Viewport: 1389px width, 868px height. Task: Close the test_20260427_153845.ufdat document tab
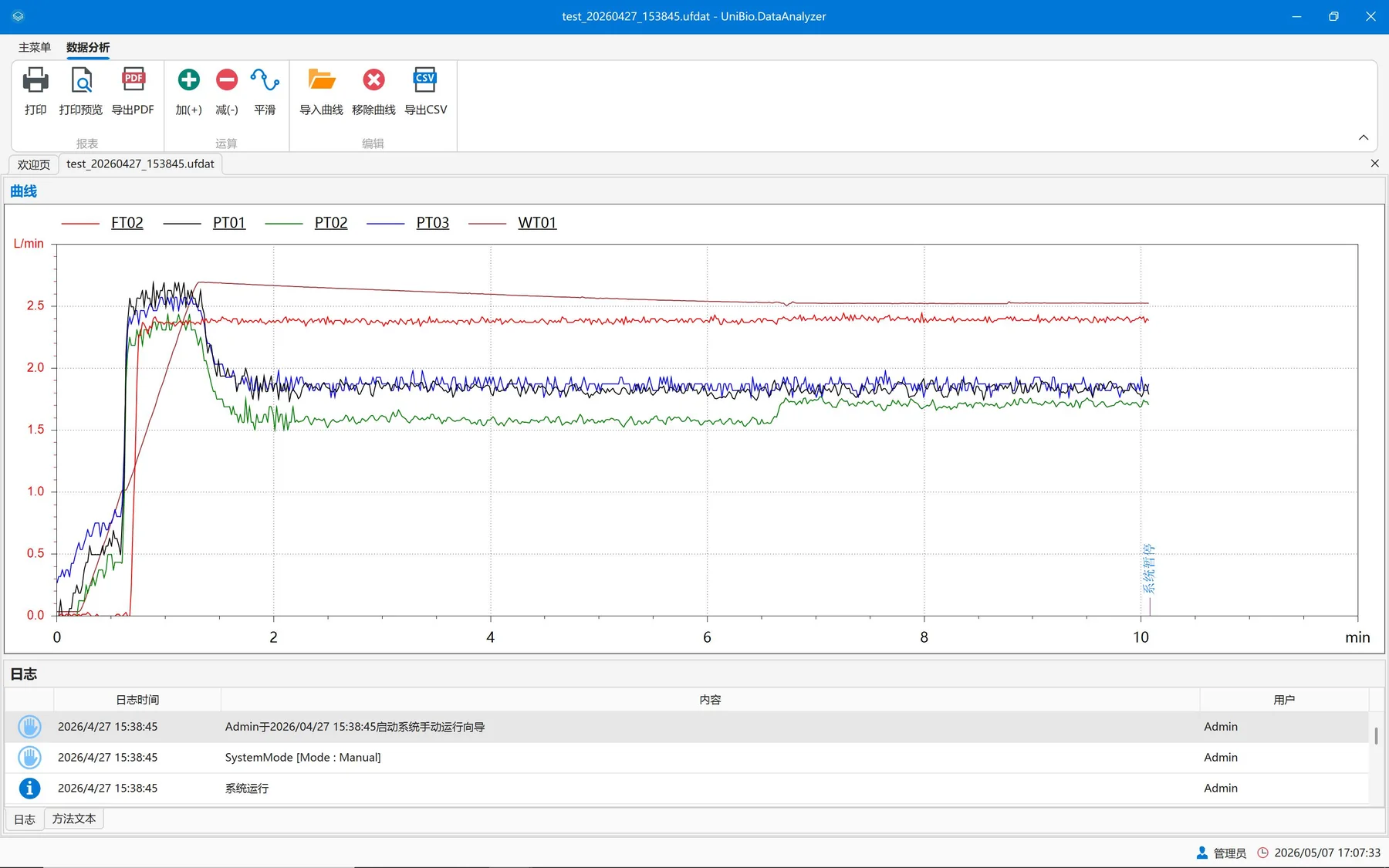click(1374, 164)
